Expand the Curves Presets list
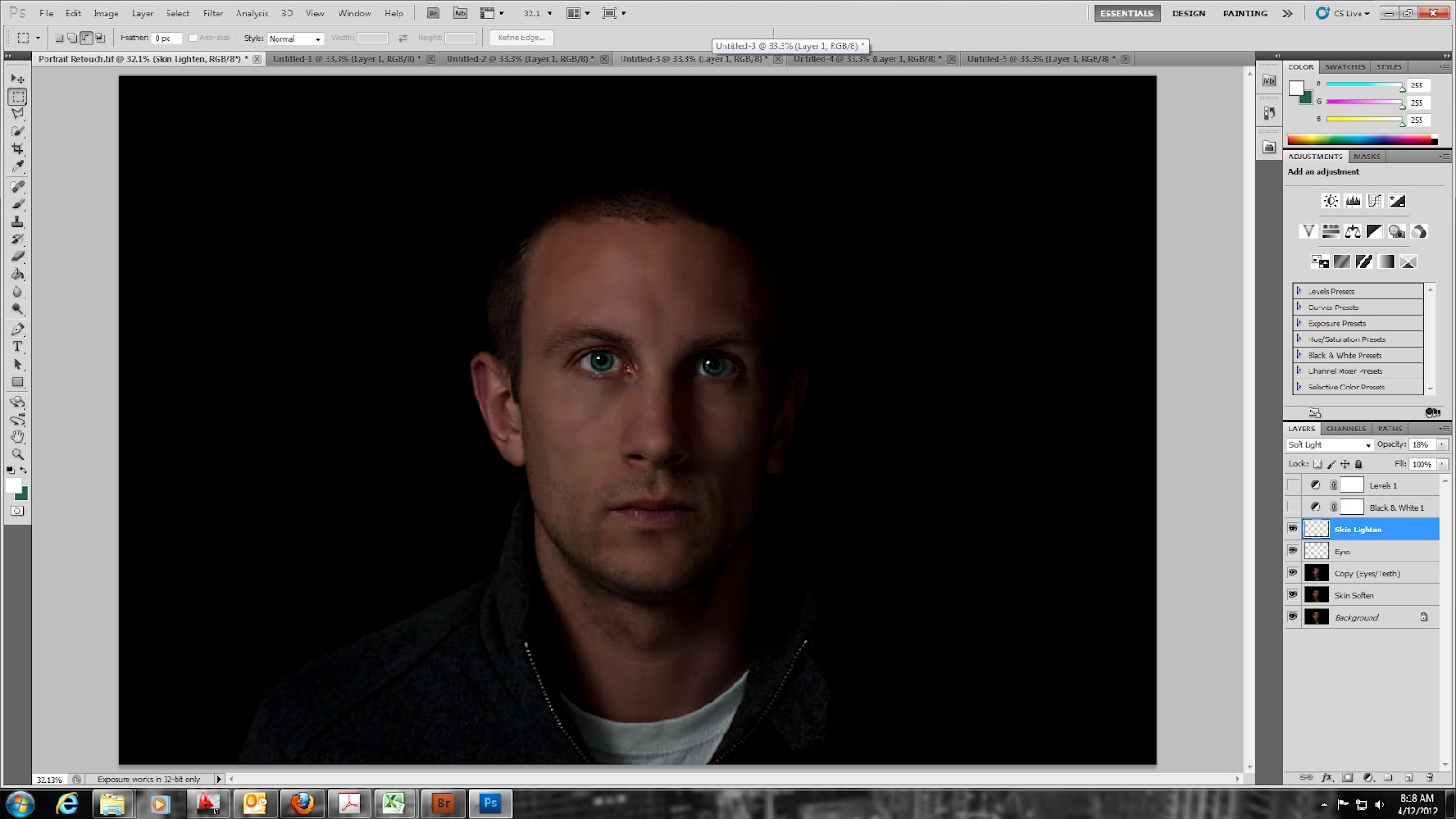 pyautogui.click(x=1299, y=307)
